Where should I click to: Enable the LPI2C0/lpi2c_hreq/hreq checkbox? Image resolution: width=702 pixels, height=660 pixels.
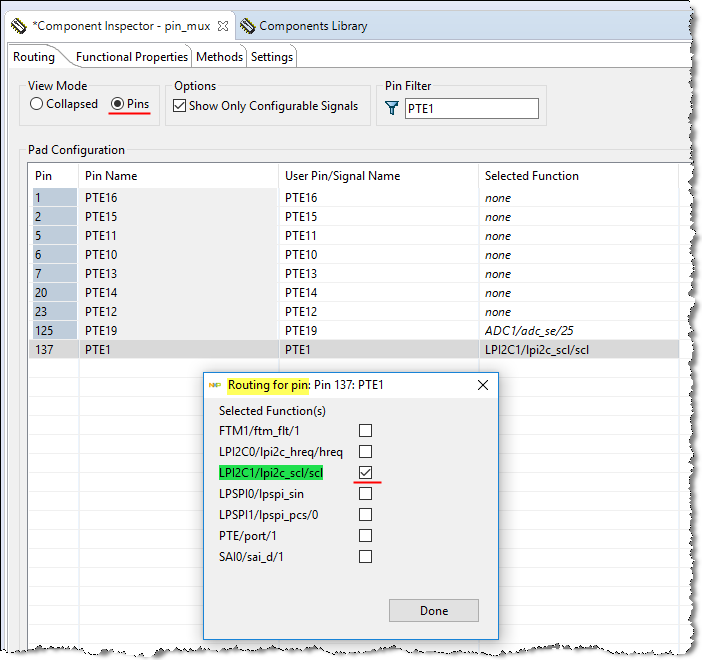tap(365, 451)
